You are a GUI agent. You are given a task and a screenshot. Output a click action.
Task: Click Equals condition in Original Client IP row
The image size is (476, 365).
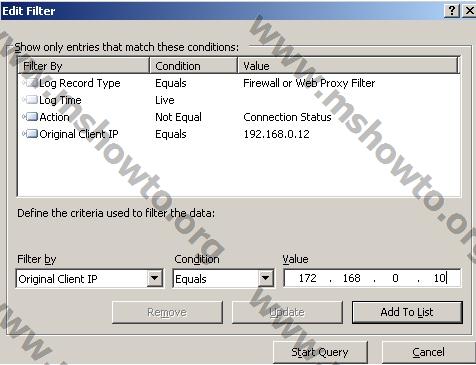[171, 134]
